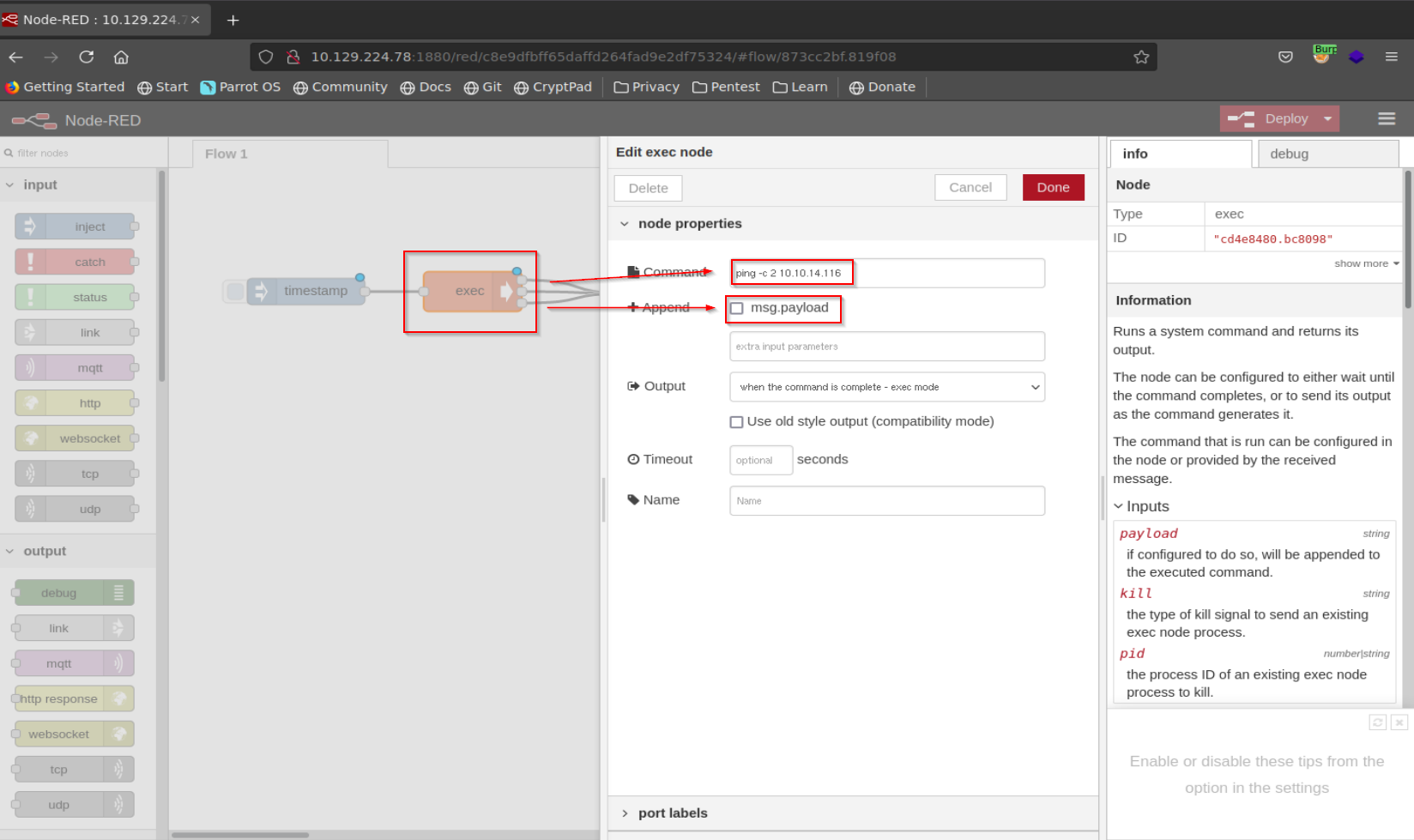Select the input websocket node
The image size is (1414, 840).
point(75,438)
